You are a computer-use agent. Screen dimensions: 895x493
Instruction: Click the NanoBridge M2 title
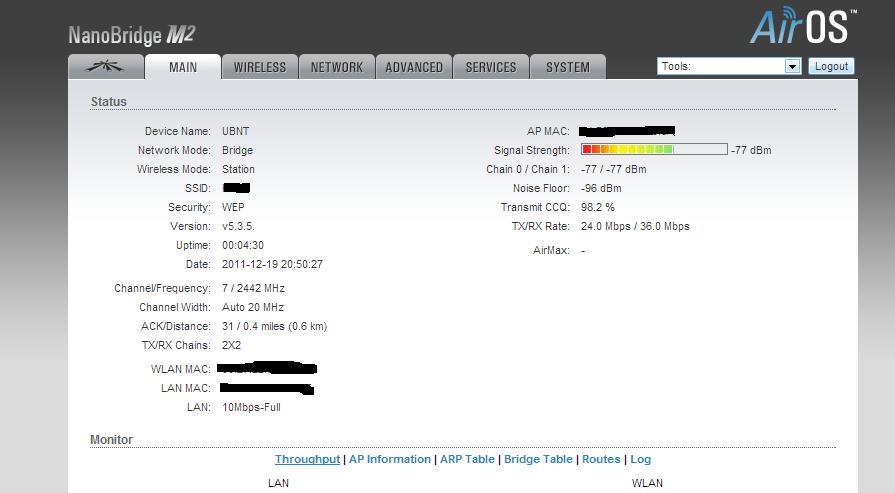pyautogui.click(x=132, y=35)
